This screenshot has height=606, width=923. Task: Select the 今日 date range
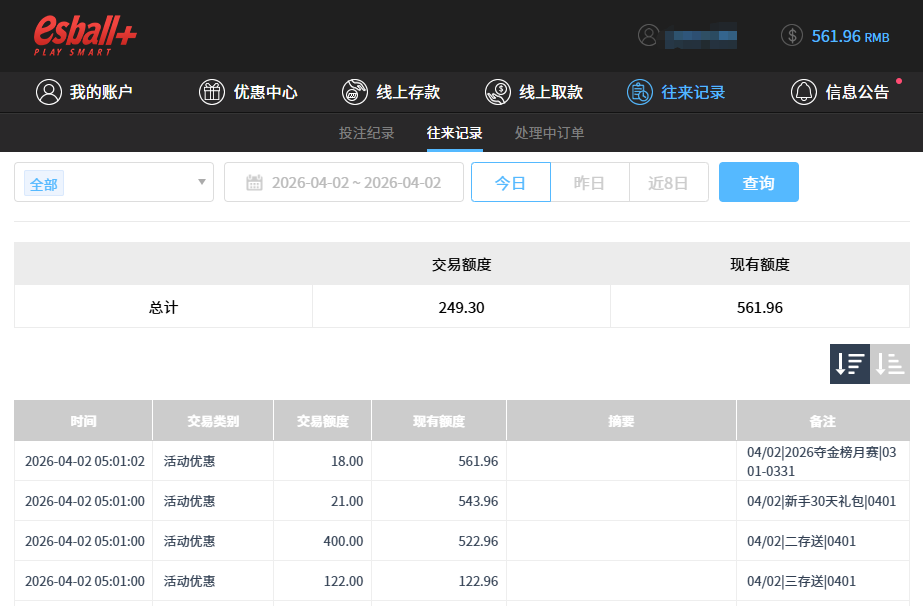pyautogui.click(x=510, y=183)
